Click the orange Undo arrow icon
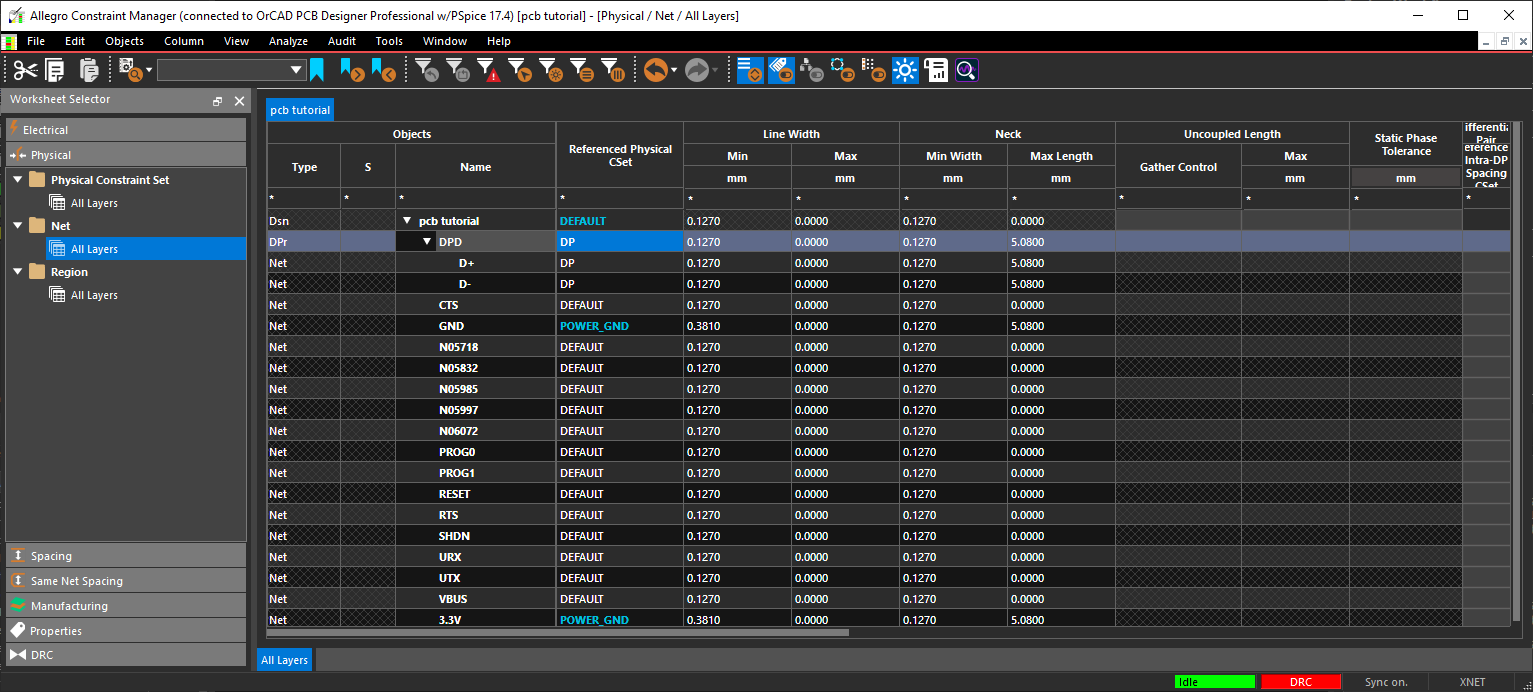The height and width of the screenshot is (692, 1533). pos(655,70)
